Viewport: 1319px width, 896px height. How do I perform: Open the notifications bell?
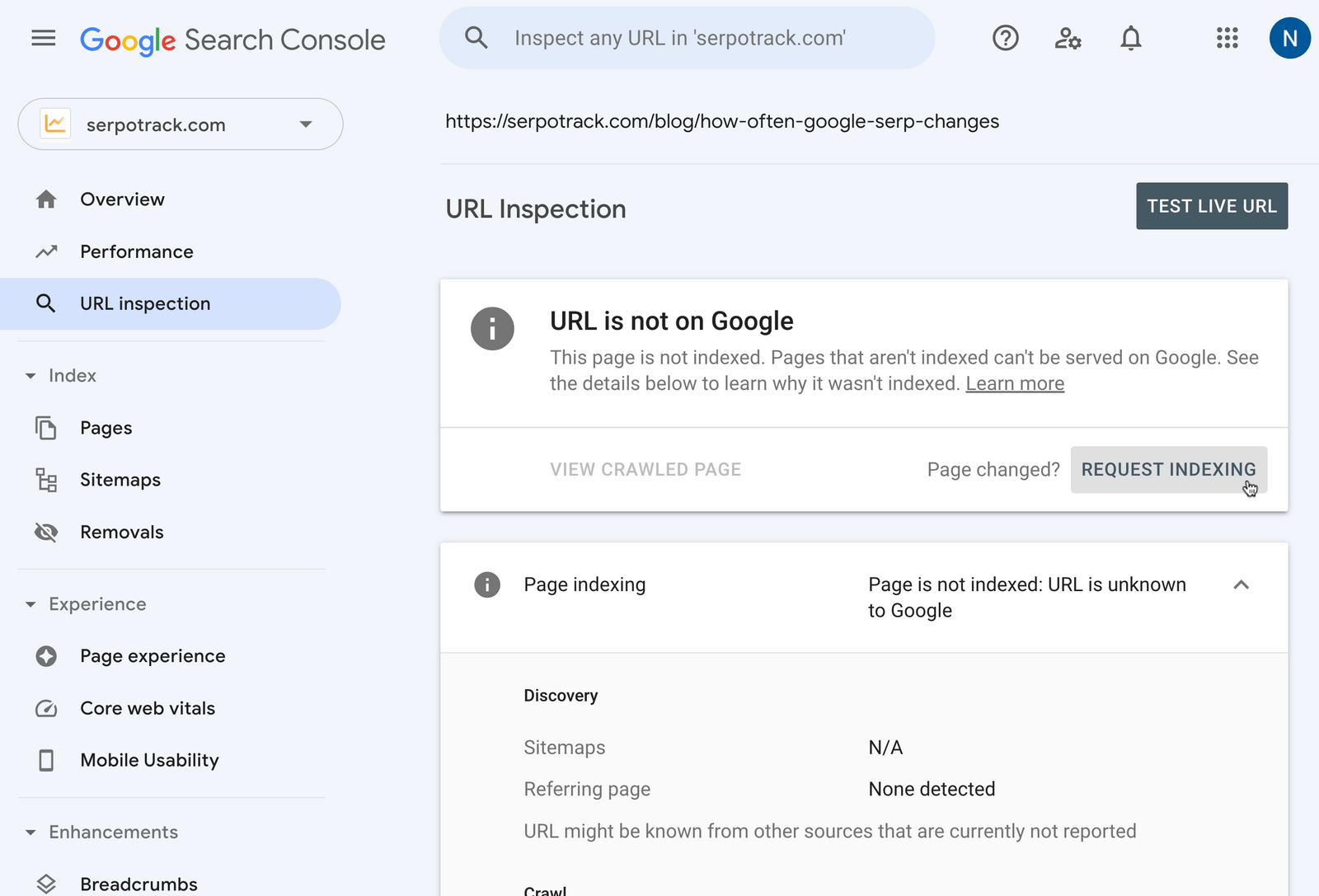(1131, 38)
